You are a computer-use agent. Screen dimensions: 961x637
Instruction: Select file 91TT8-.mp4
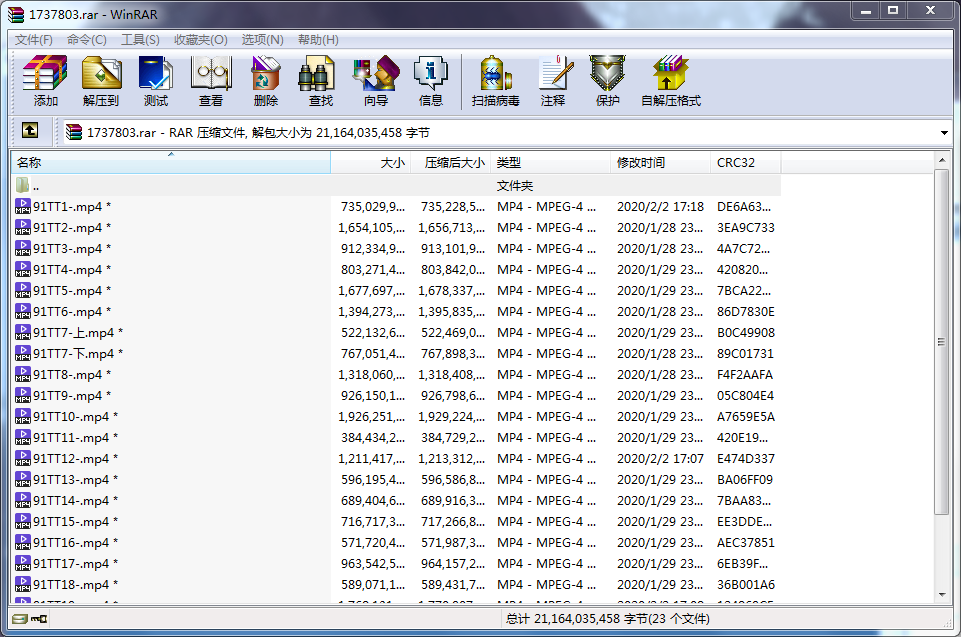point(72,375)
